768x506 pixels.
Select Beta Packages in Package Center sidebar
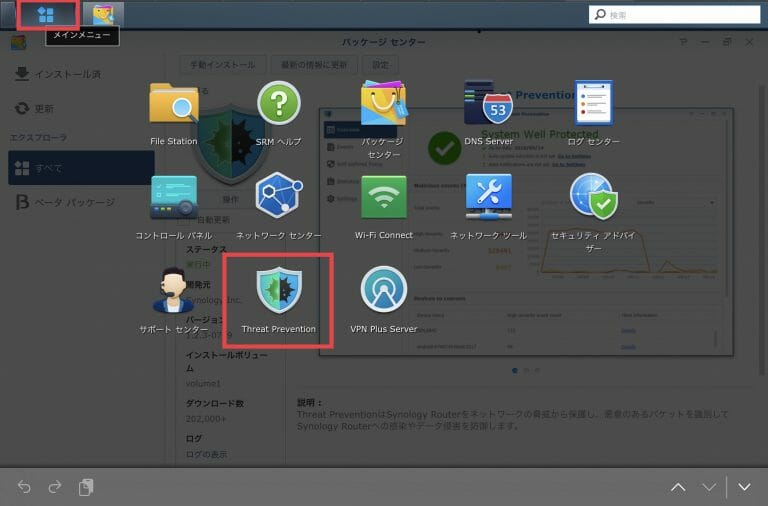pos(66,202)
